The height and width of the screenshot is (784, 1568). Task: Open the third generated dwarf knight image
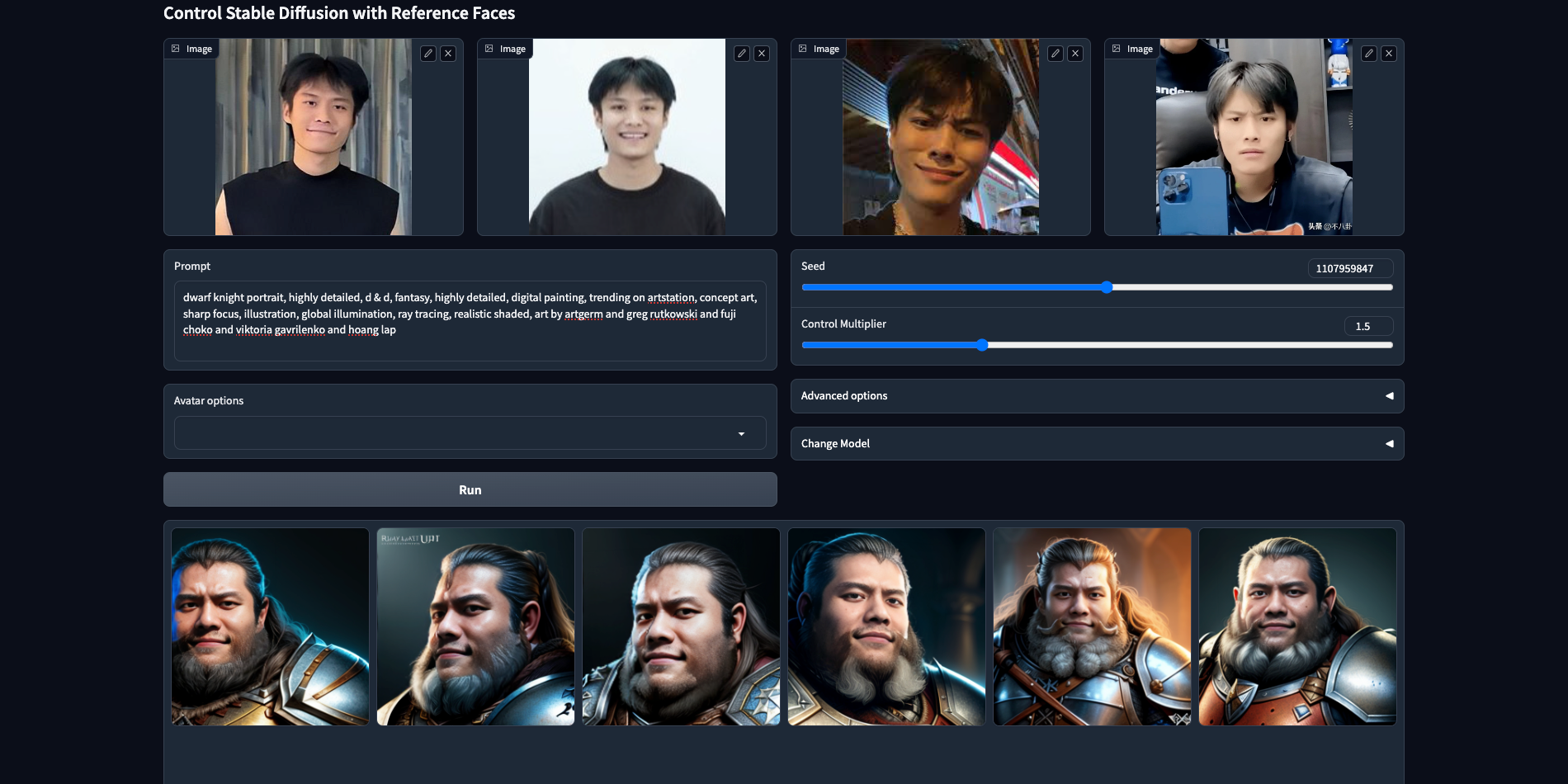pos(682,627)
